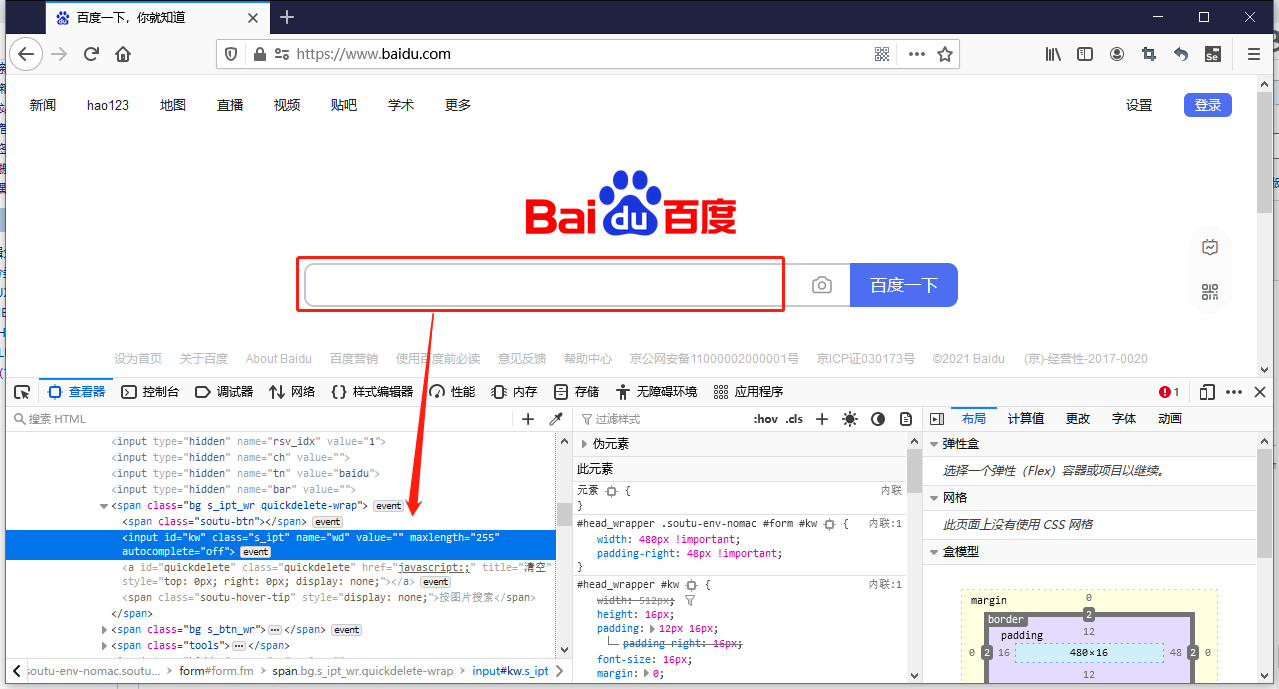Expand the 伪元素 section
Screen dimensions: 1279x689
tap(585, 444)
